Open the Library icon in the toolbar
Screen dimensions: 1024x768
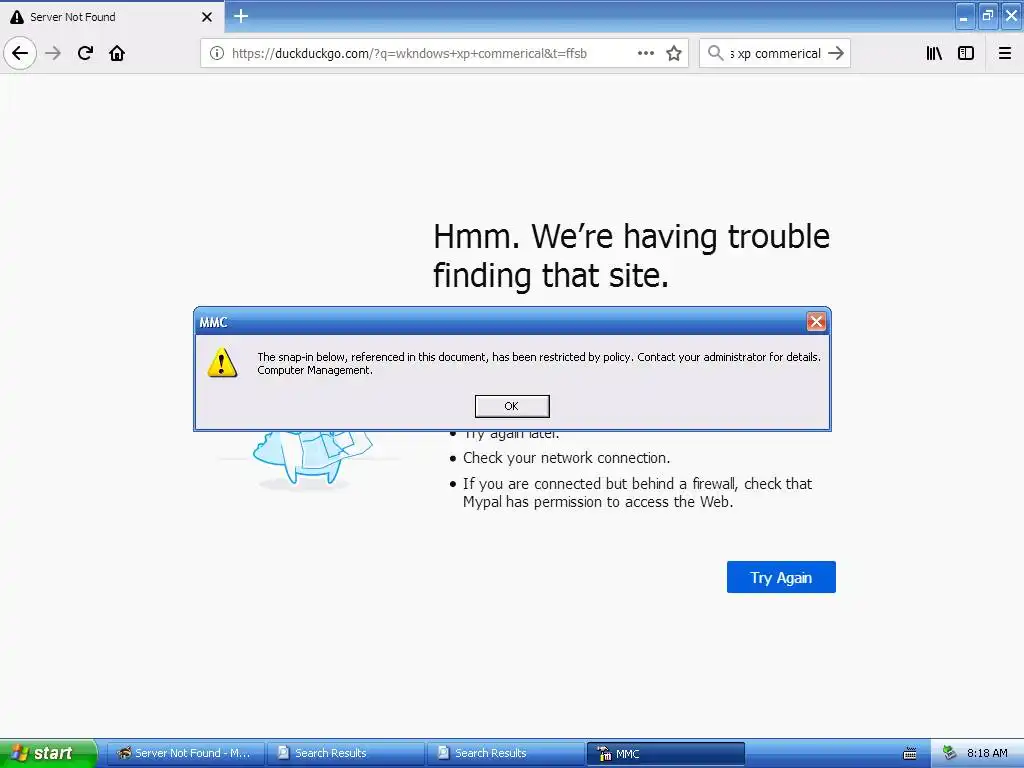pyautogui.click(x=934, y=54)
